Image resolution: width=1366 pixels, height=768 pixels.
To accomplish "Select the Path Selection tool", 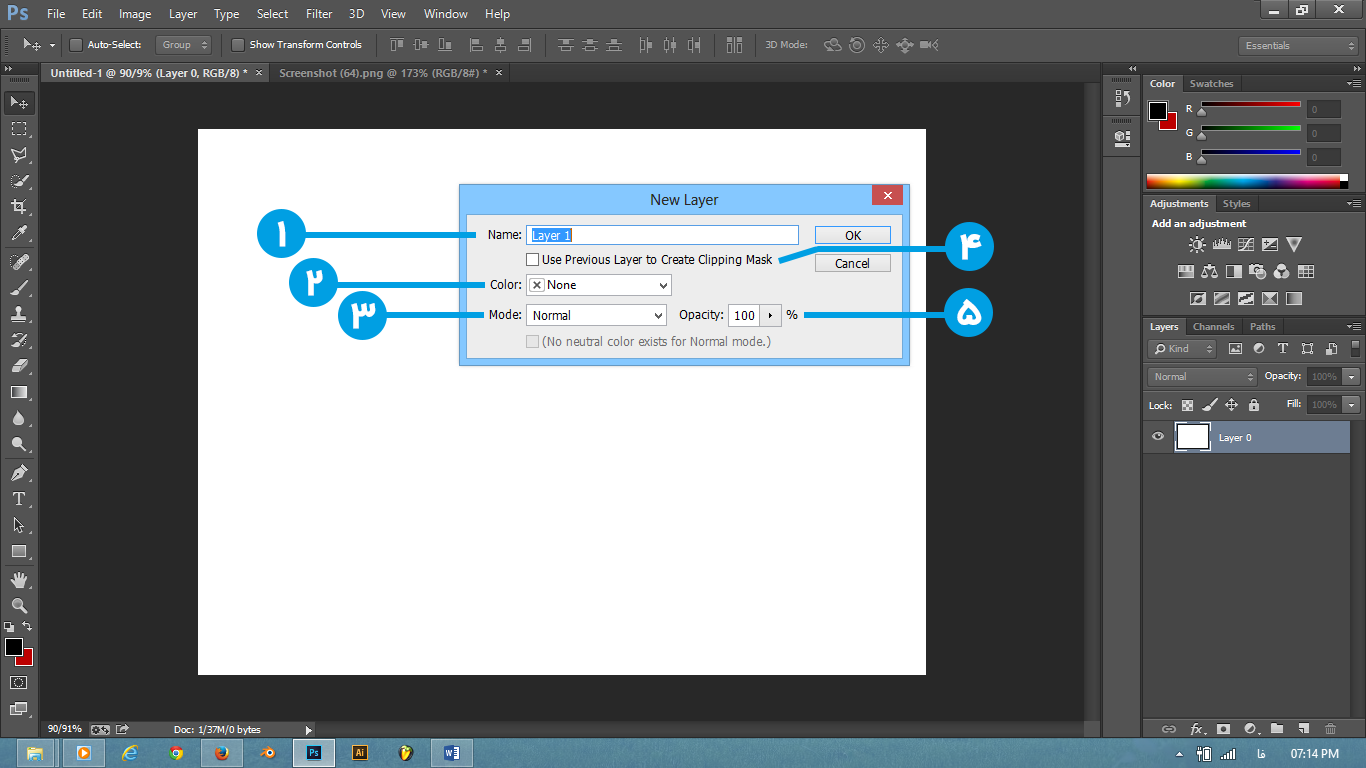I will tap(19, 524).
